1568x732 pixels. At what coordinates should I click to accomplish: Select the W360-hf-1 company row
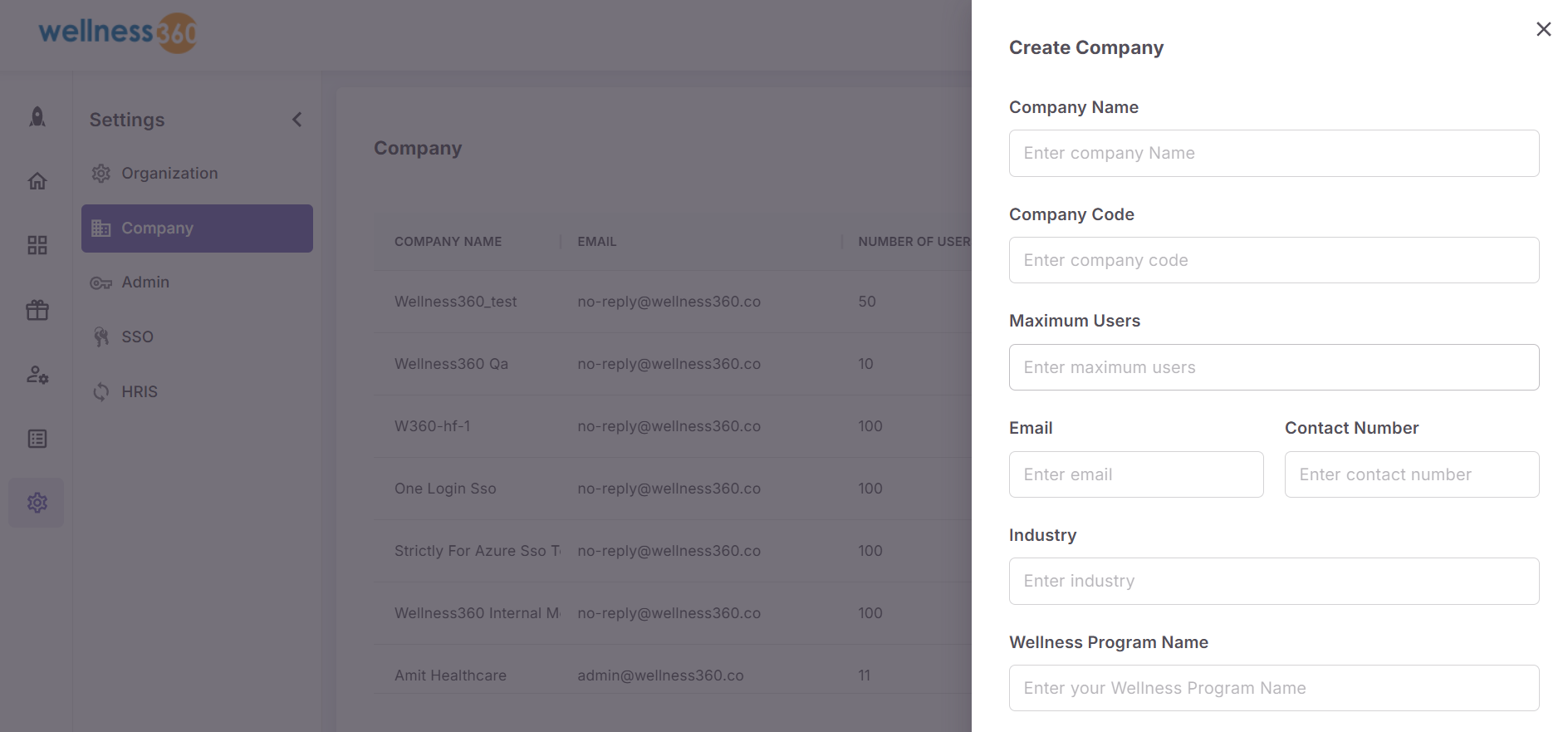[x=672, y=426]
